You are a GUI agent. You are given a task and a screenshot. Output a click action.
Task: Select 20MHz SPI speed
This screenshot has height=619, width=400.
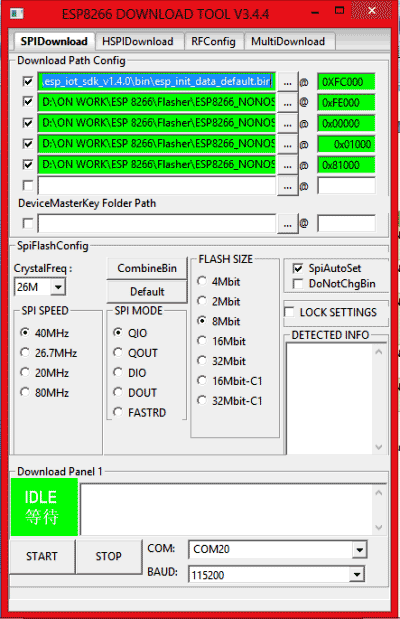pyautogui.click(x=44, y=373)
